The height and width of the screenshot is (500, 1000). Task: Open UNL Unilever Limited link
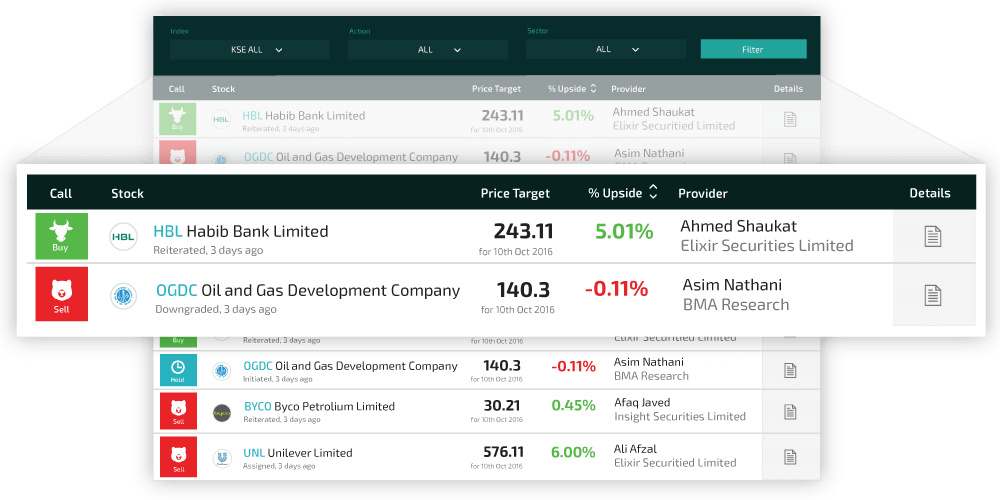(298, 453)
